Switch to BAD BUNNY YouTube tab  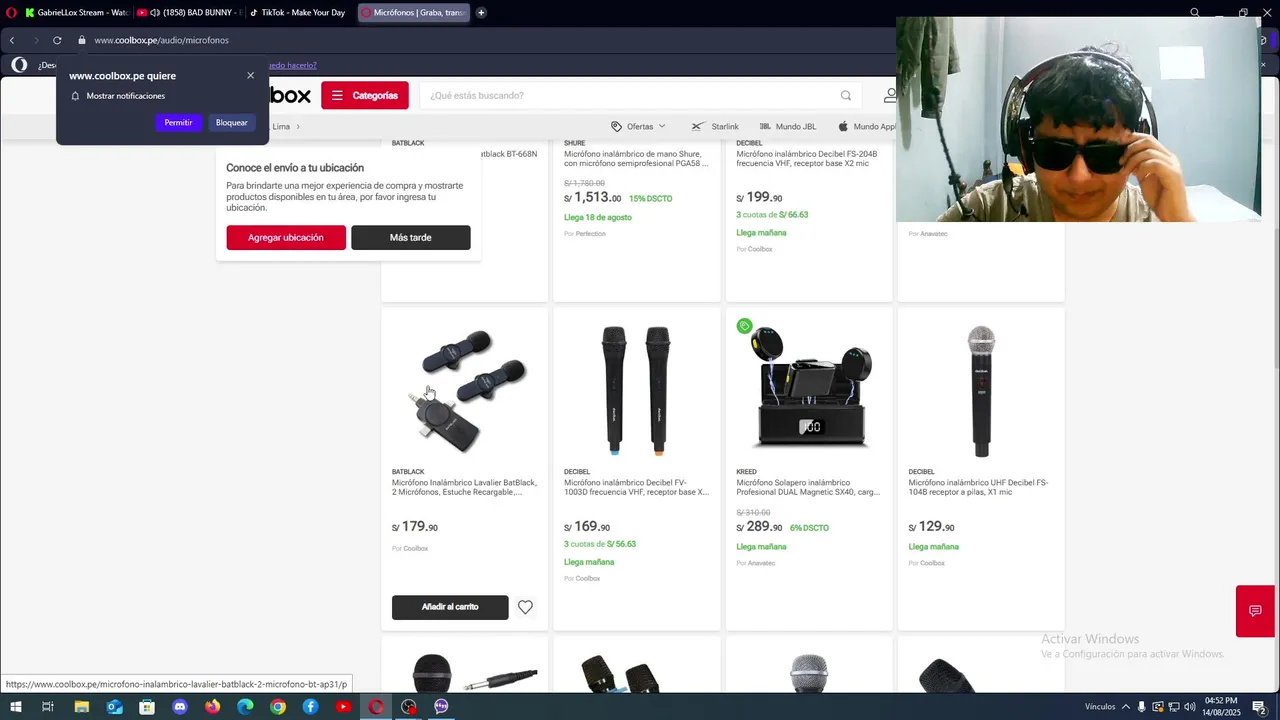click(188, 13)
